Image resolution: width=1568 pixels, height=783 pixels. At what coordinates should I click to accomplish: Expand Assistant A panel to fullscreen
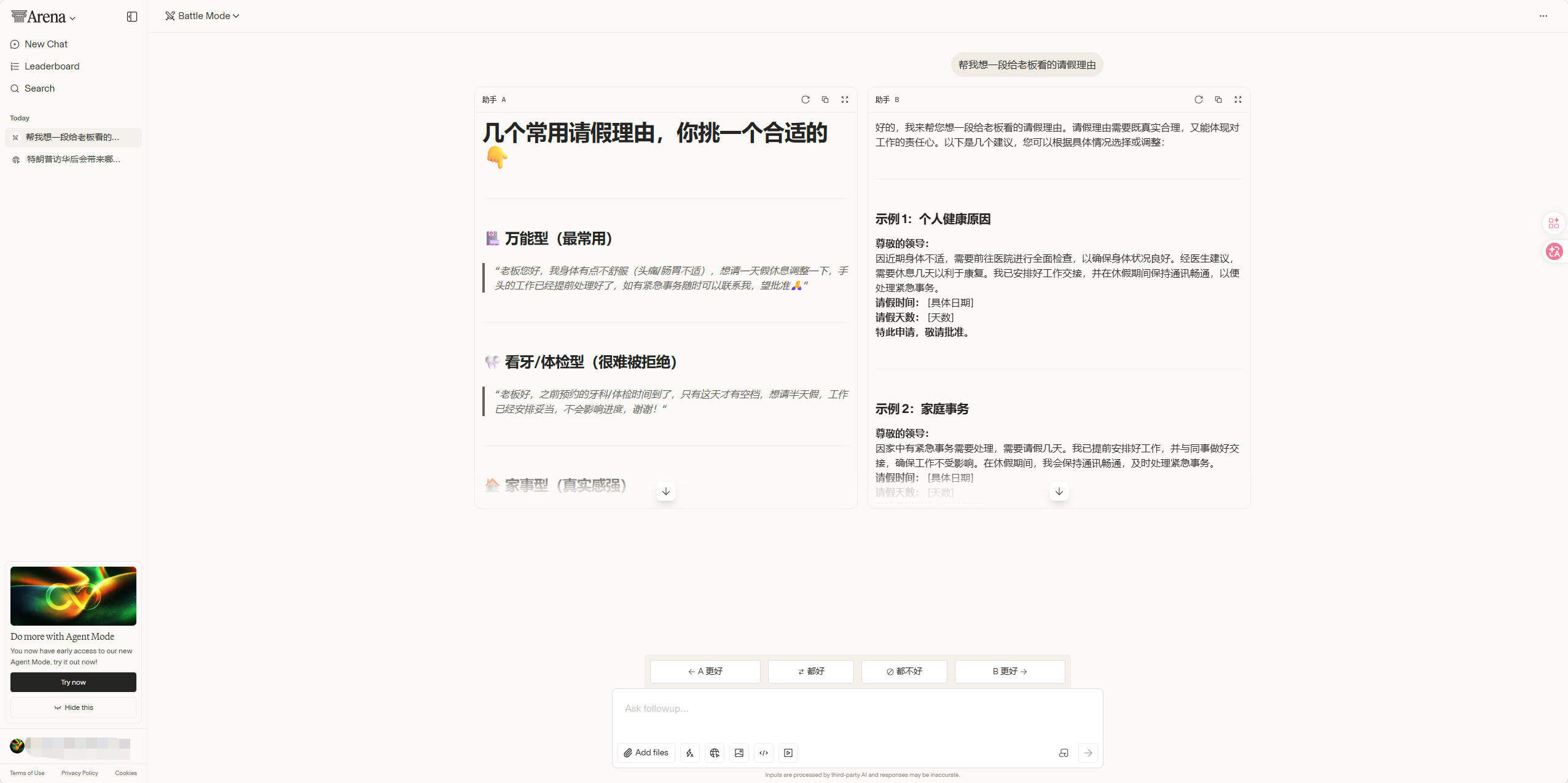coord(844,100)
